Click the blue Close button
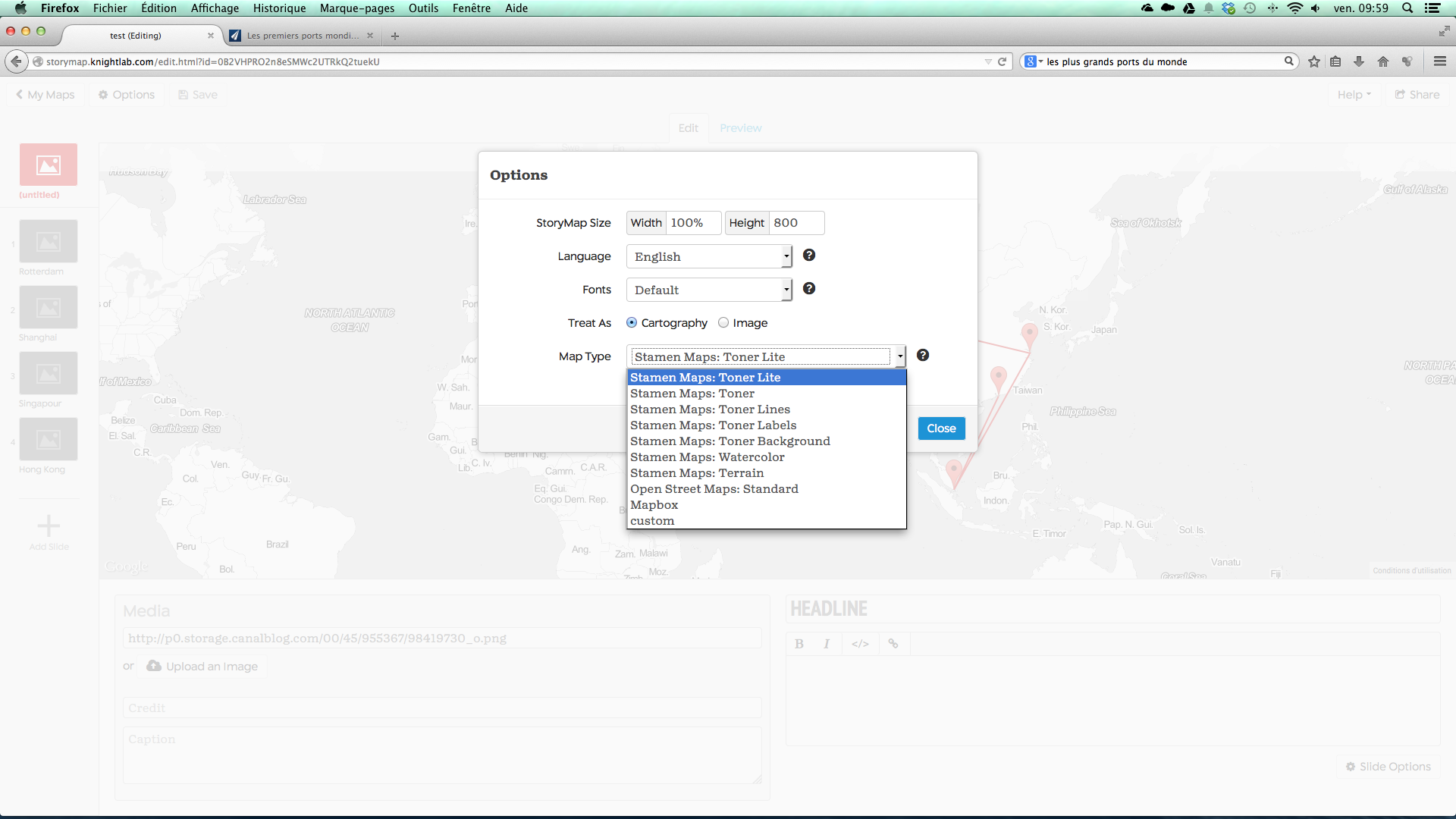 pyautogui.click(x=941, y=428)
